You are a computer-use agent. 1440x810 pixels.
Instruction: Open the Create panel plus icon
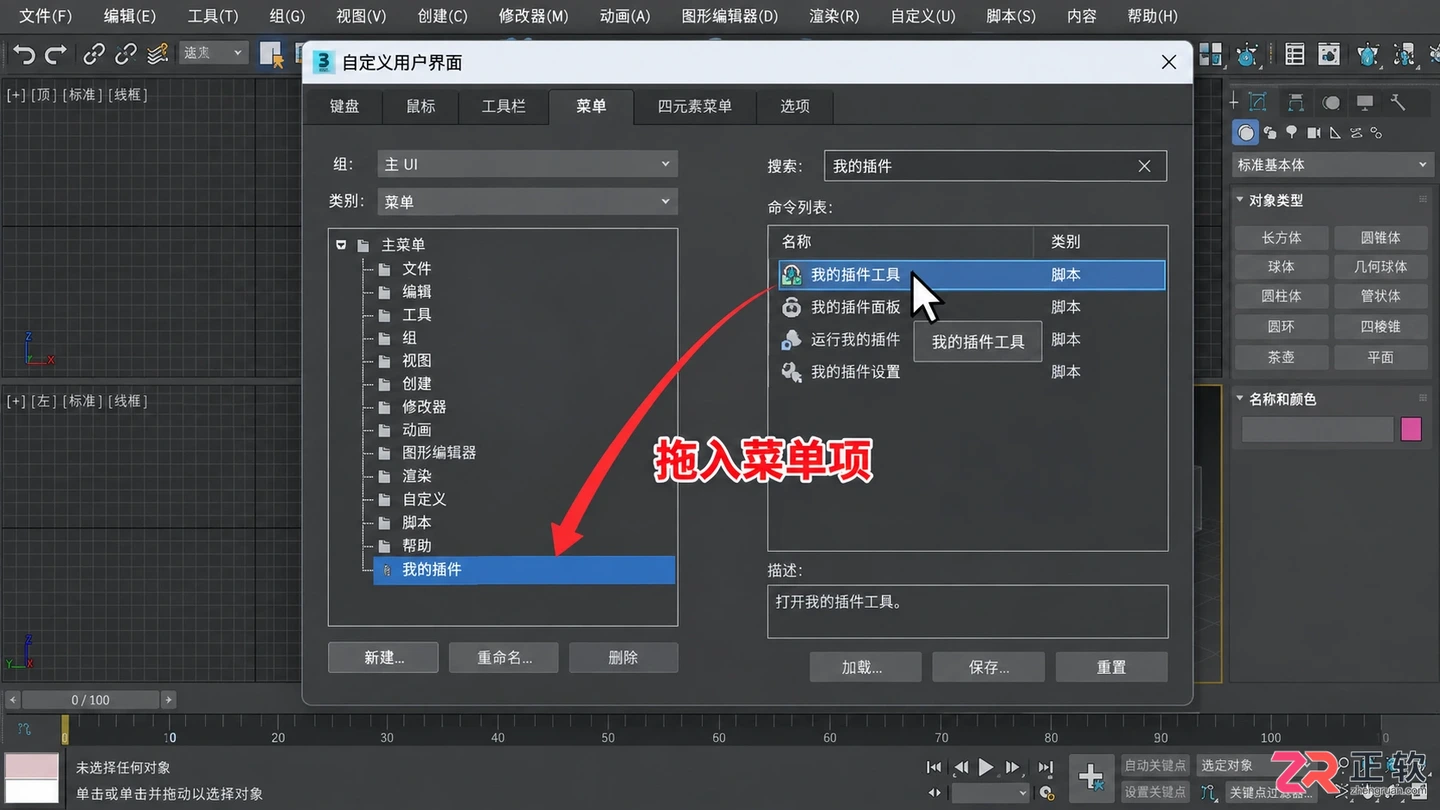(1233, 102)
